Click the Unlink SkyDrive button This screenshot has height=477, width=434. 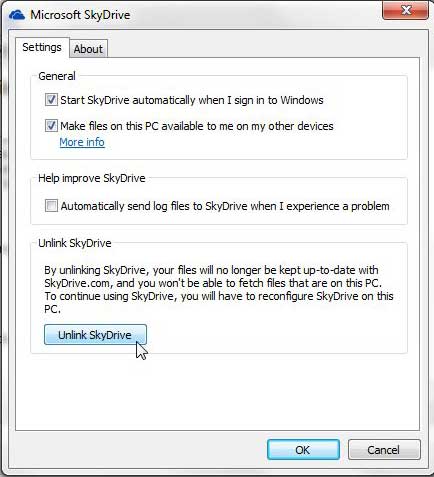[x=95, y=335]
